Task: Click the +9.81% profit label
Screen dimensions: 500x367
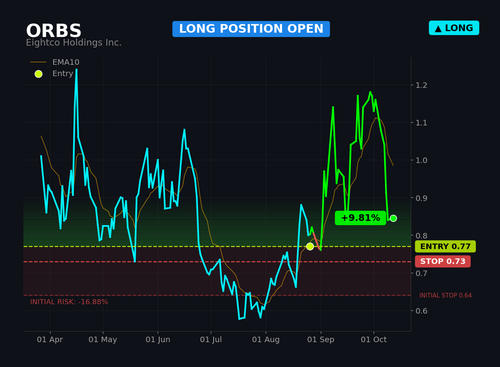Action: coord(360,218)
